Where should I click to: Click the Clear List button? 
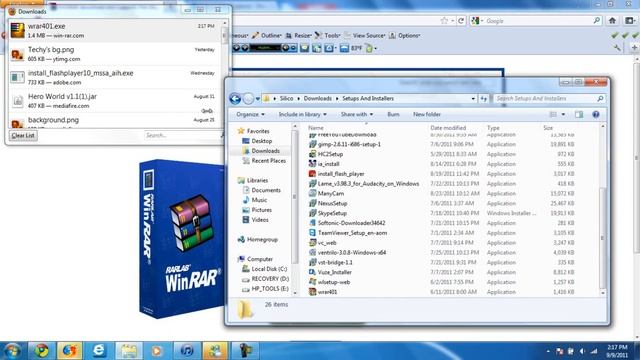[x=23, y=136]
